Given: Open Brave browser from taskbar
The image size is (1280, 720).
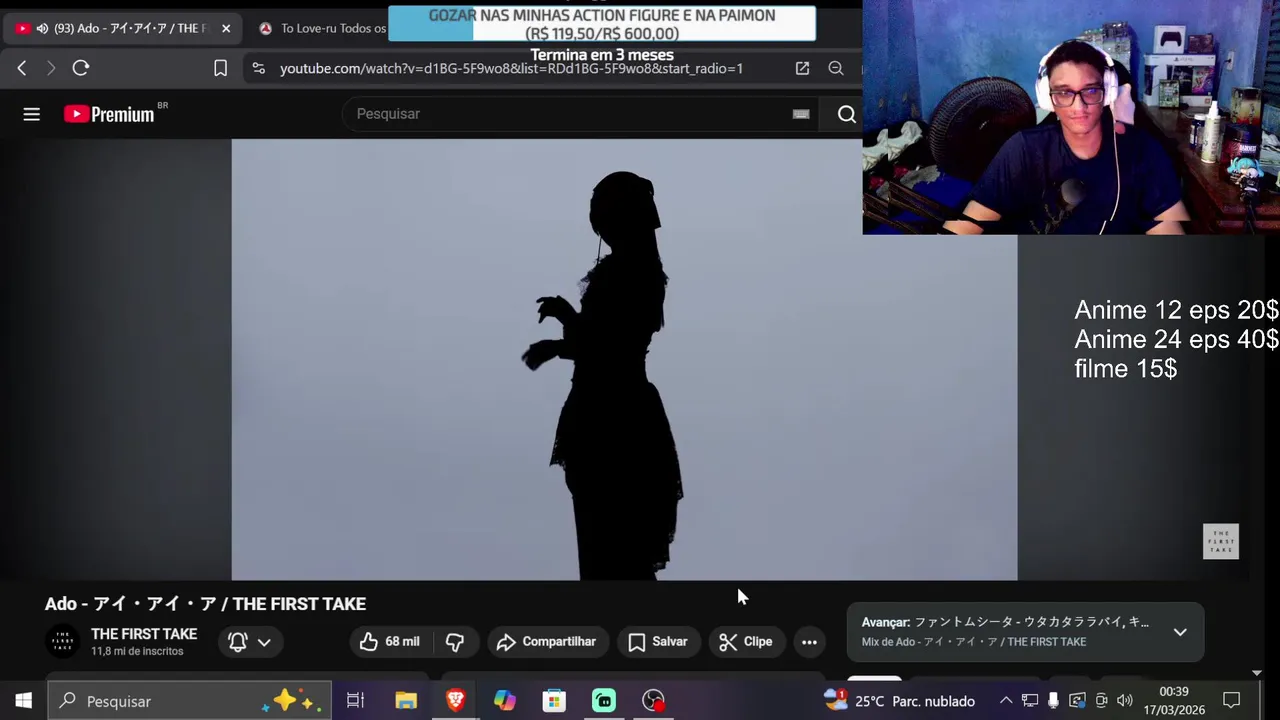Looking at the screenshot, I should (455, 701).
